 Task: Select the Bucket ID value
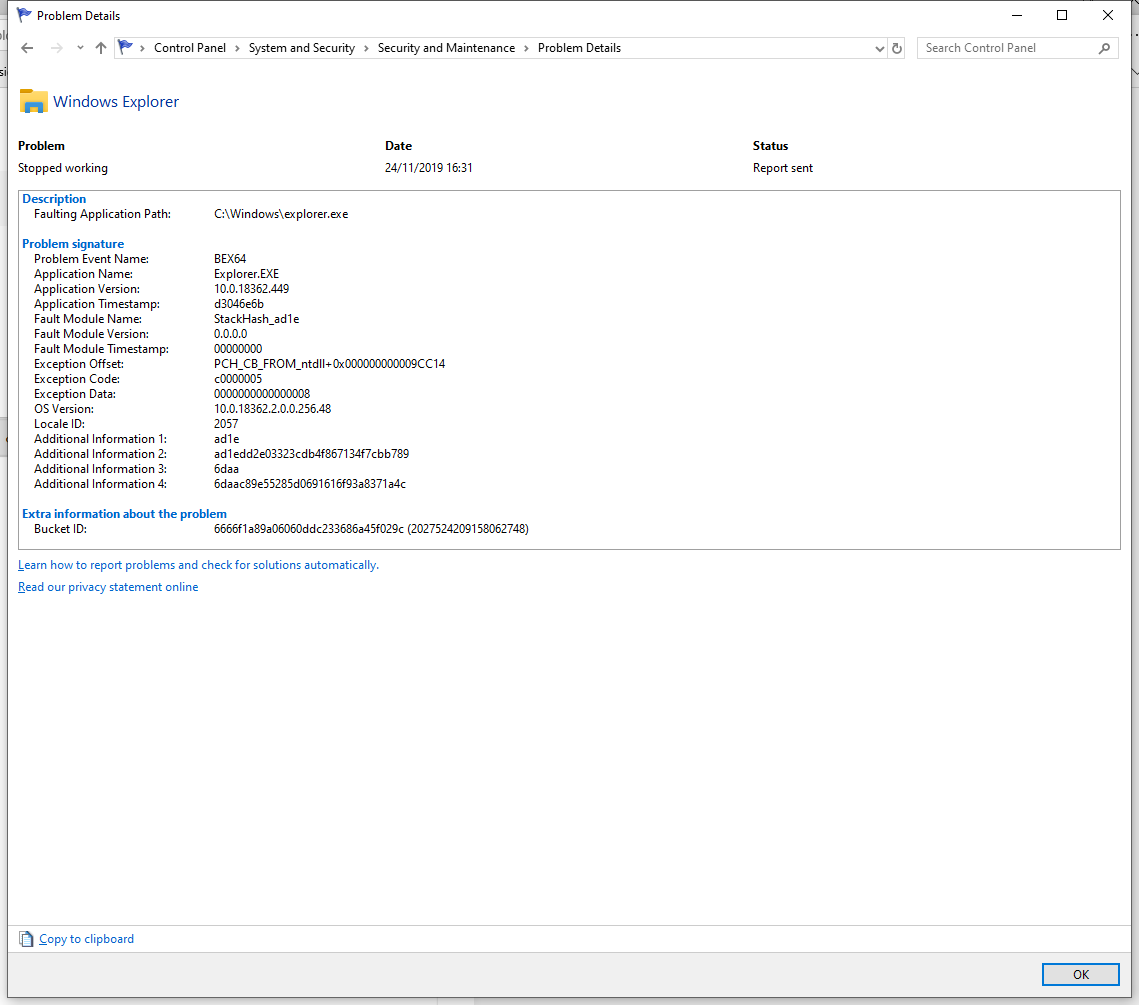pos(371,529)
